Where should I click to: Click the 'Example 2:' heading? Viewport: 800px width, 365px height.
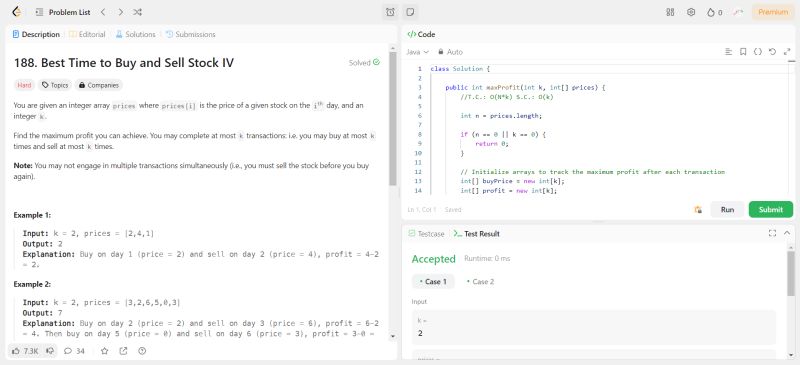[32, 284]
